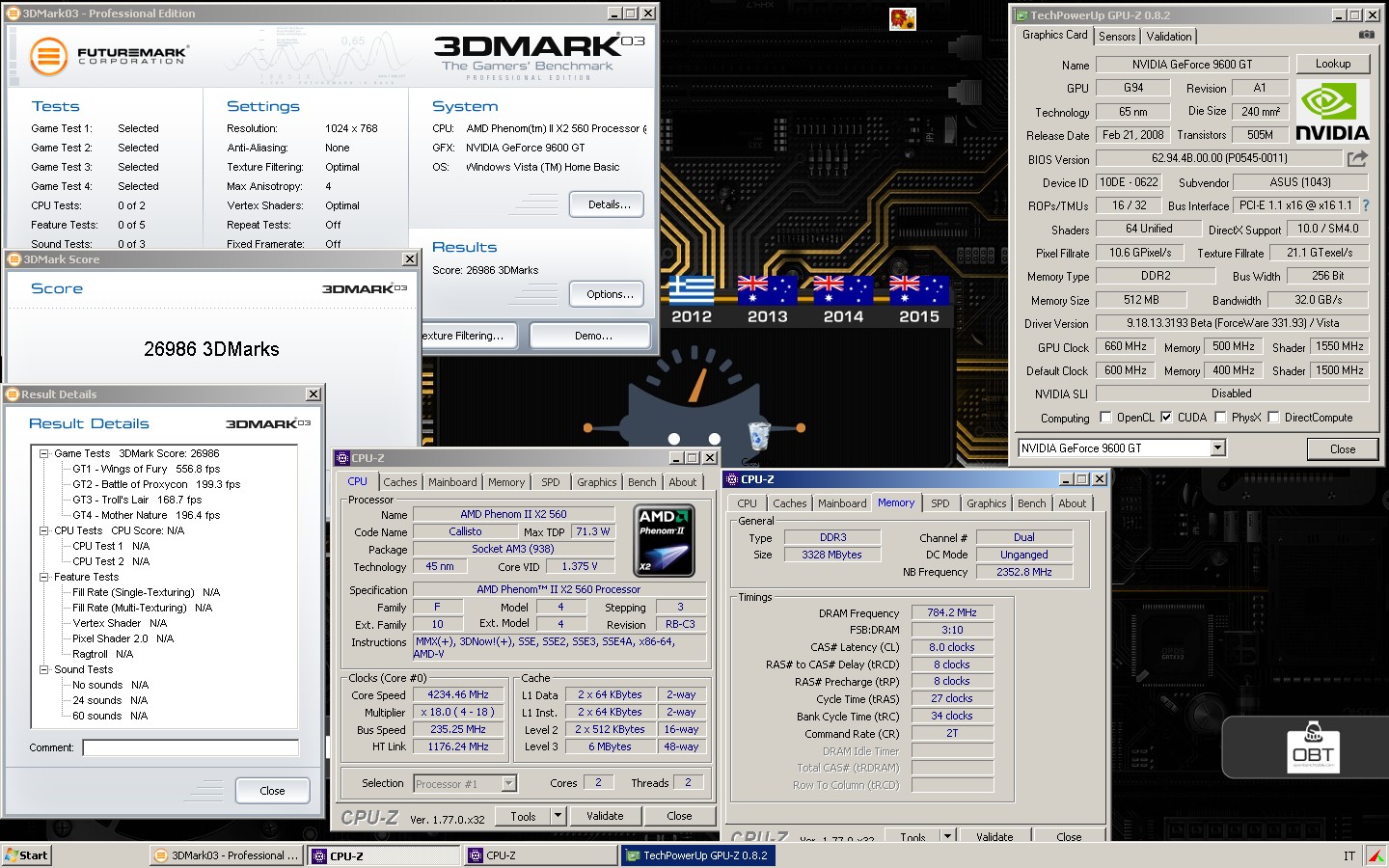Open the Windows Start button
Screen dimensions: 1389x868
coord(26,855)
